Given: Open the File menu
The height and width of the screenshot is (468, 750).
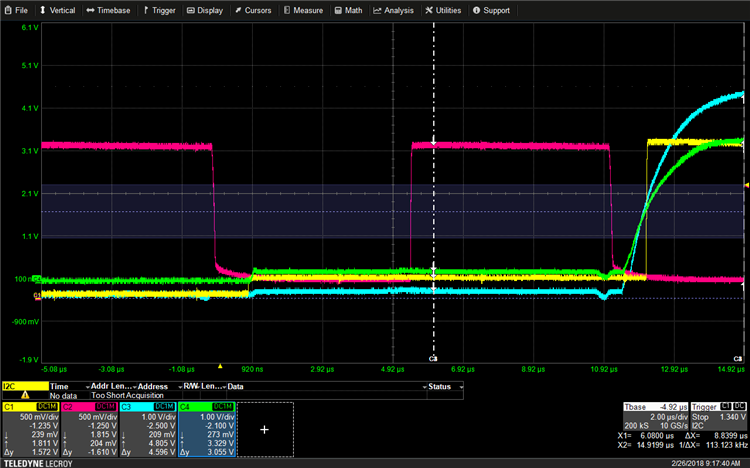Looking at the screenshot, I should [x=16, y=10].
